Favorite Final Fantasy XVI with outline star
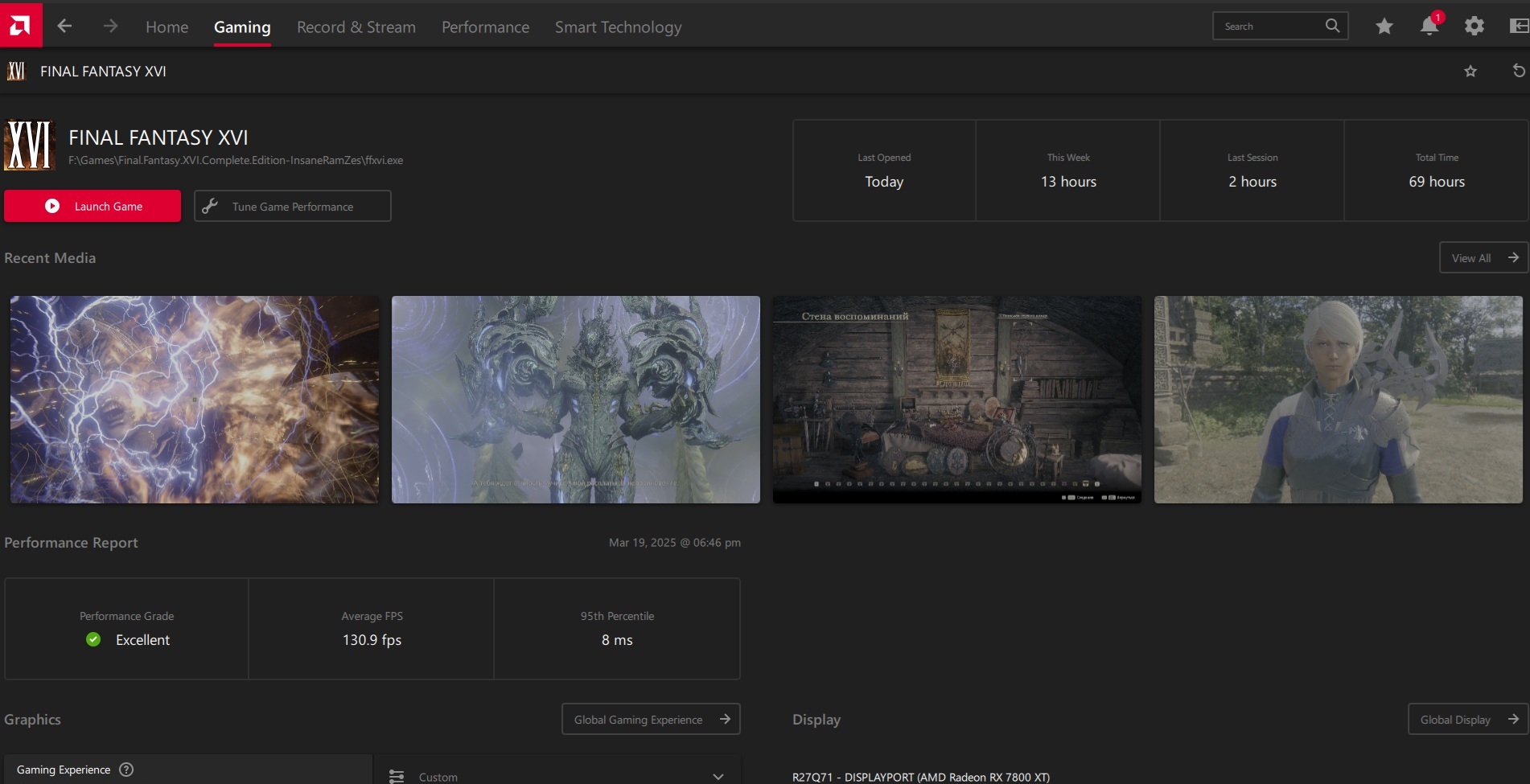Viewport: 1530px width, 784px height. (x=1470, y=71)
